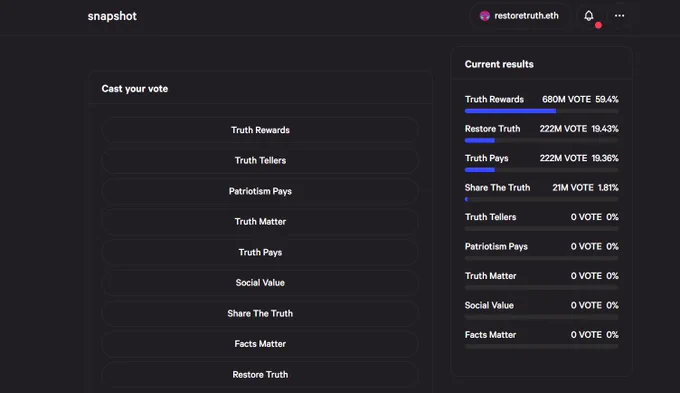The image size is (680, 393).
Task: Open the three-dot more options menu
Action: (619, 16)
